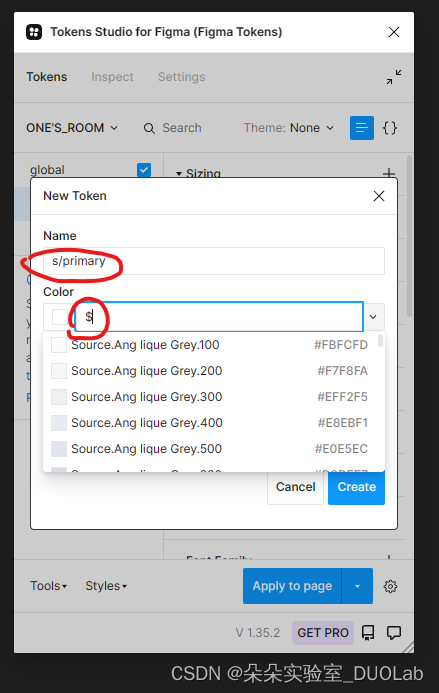The width and height of the screenshot is (439, 693).
Task: Open the documentation book icon
Action: 368,633
